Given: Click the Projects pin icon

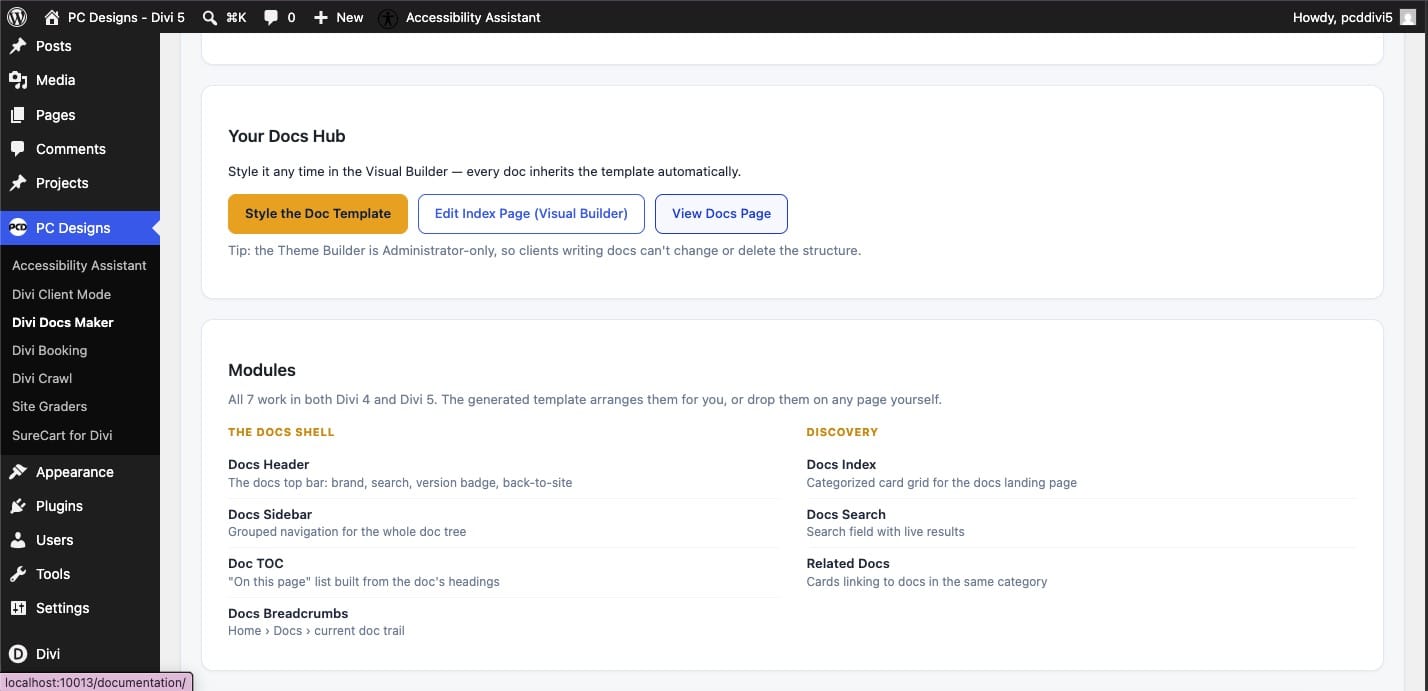Looking at the screenshot, I should click(18, 183).
